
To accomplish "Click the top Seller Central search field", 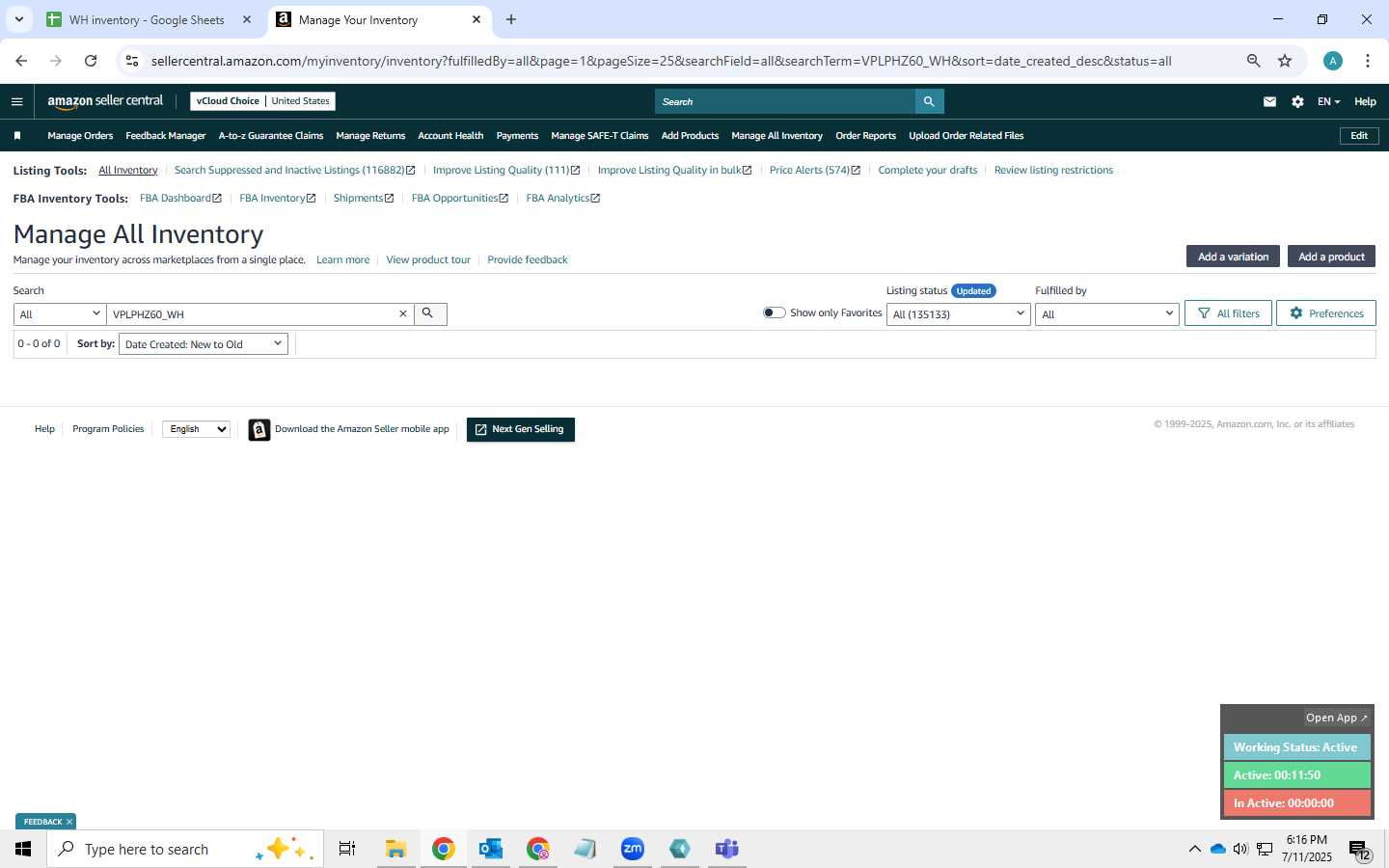I will coord(785,101).
